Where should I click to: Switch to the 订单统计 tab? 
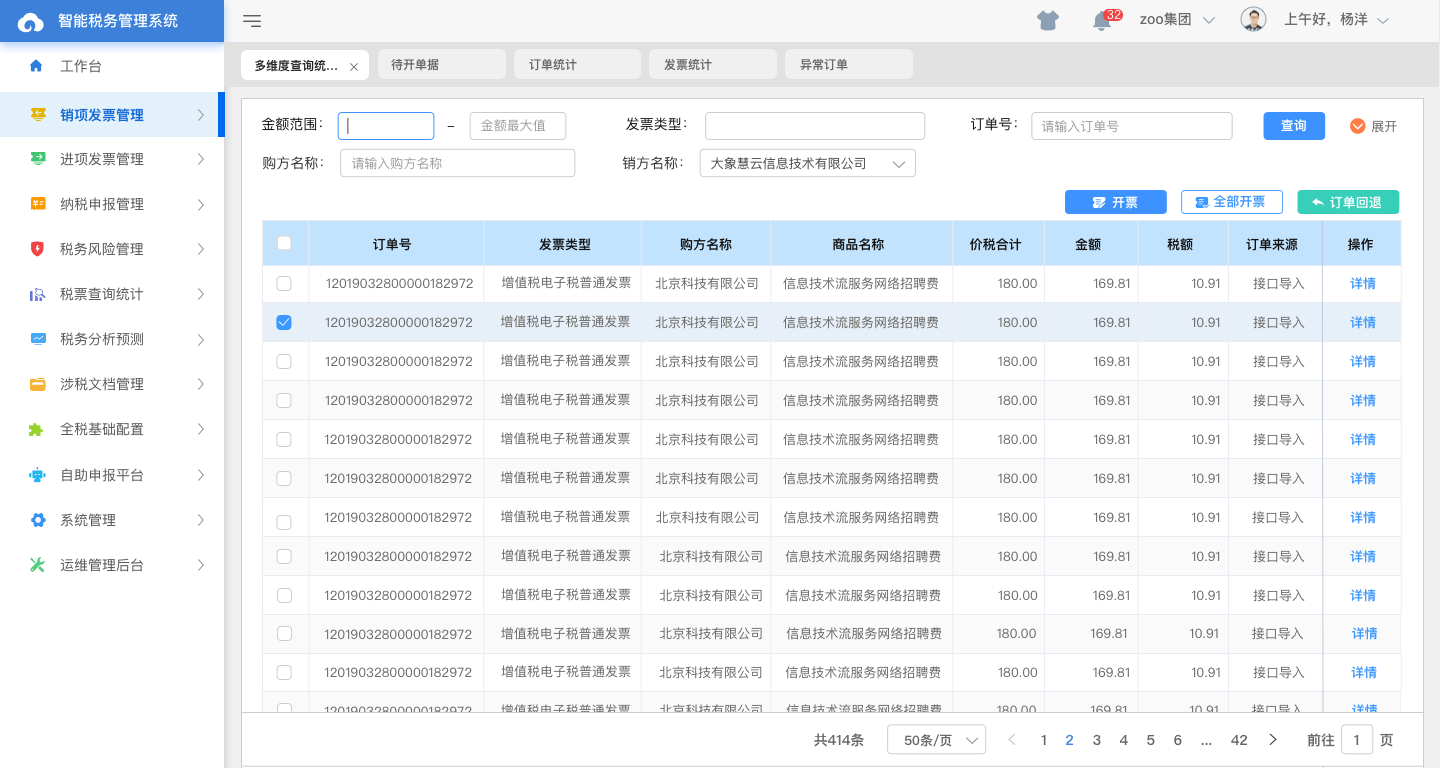576,63
